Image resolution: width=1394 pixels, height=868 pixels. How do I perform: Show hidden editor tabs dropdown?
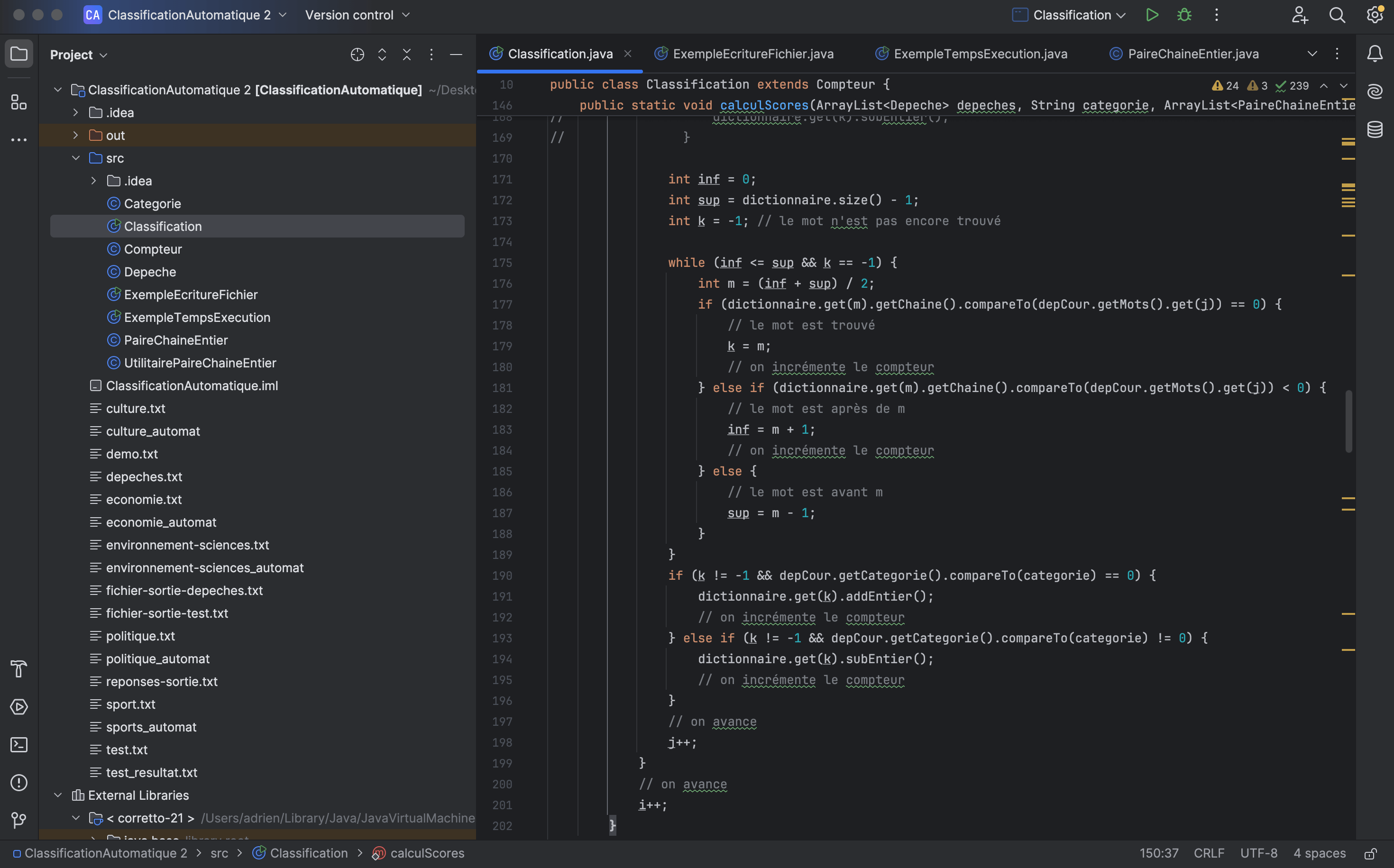1312,54
